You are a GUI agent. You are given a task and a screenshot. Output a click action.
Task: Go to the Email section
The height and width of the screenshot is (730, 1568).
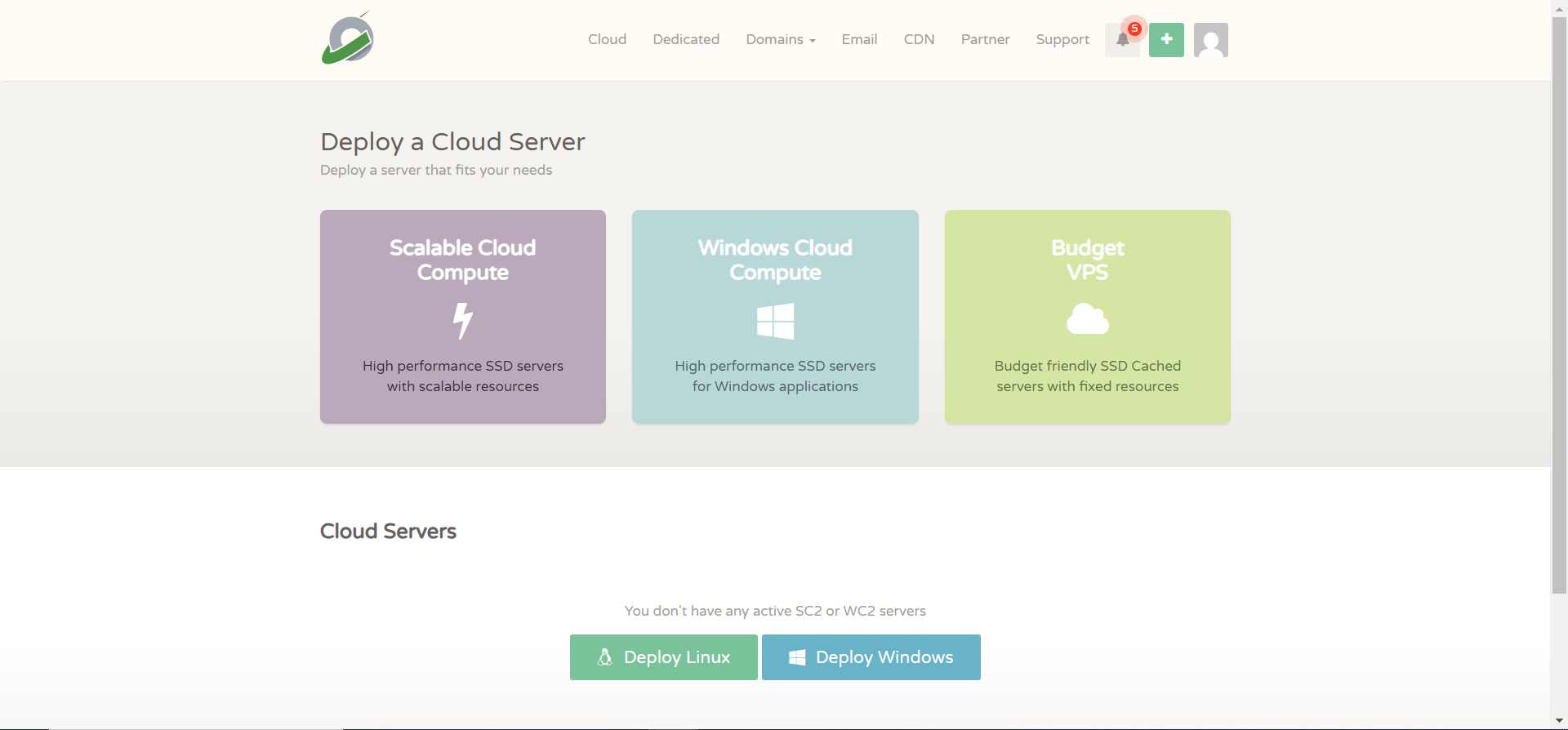coord(859,39)
